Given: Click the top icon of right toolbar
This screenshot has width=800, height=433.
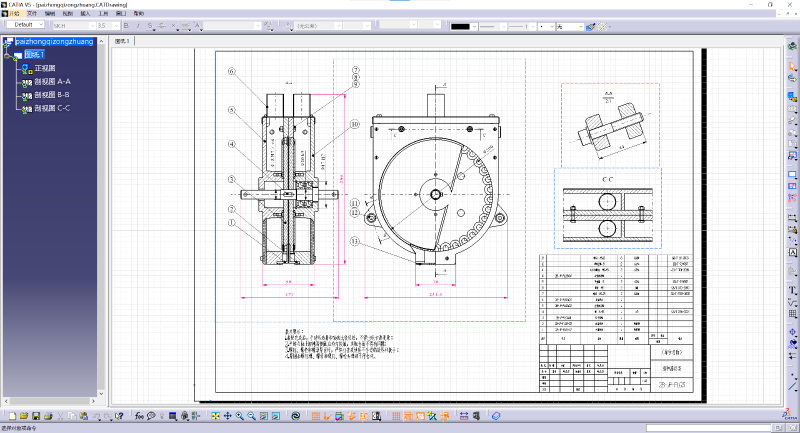Looking at the screenshot, I should [x=792, y=46].
